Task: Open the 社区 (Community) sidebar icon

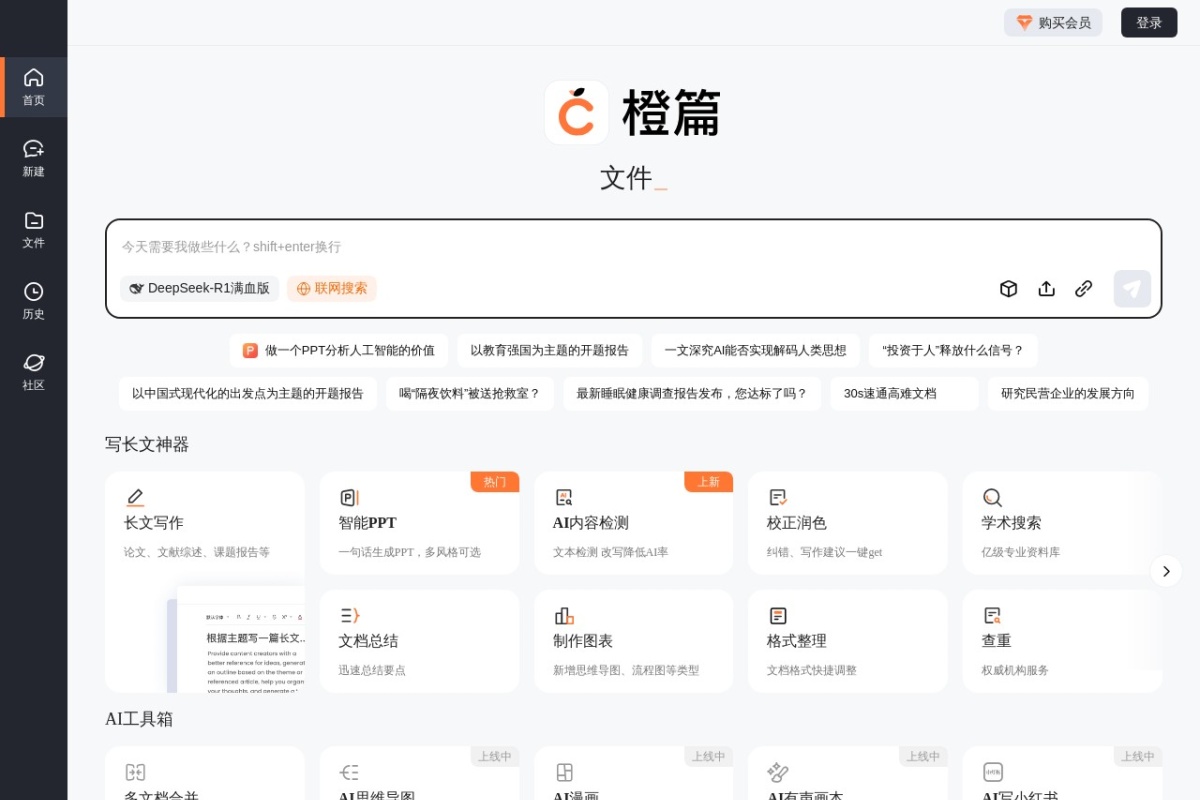Action: (x=33, y=372)
